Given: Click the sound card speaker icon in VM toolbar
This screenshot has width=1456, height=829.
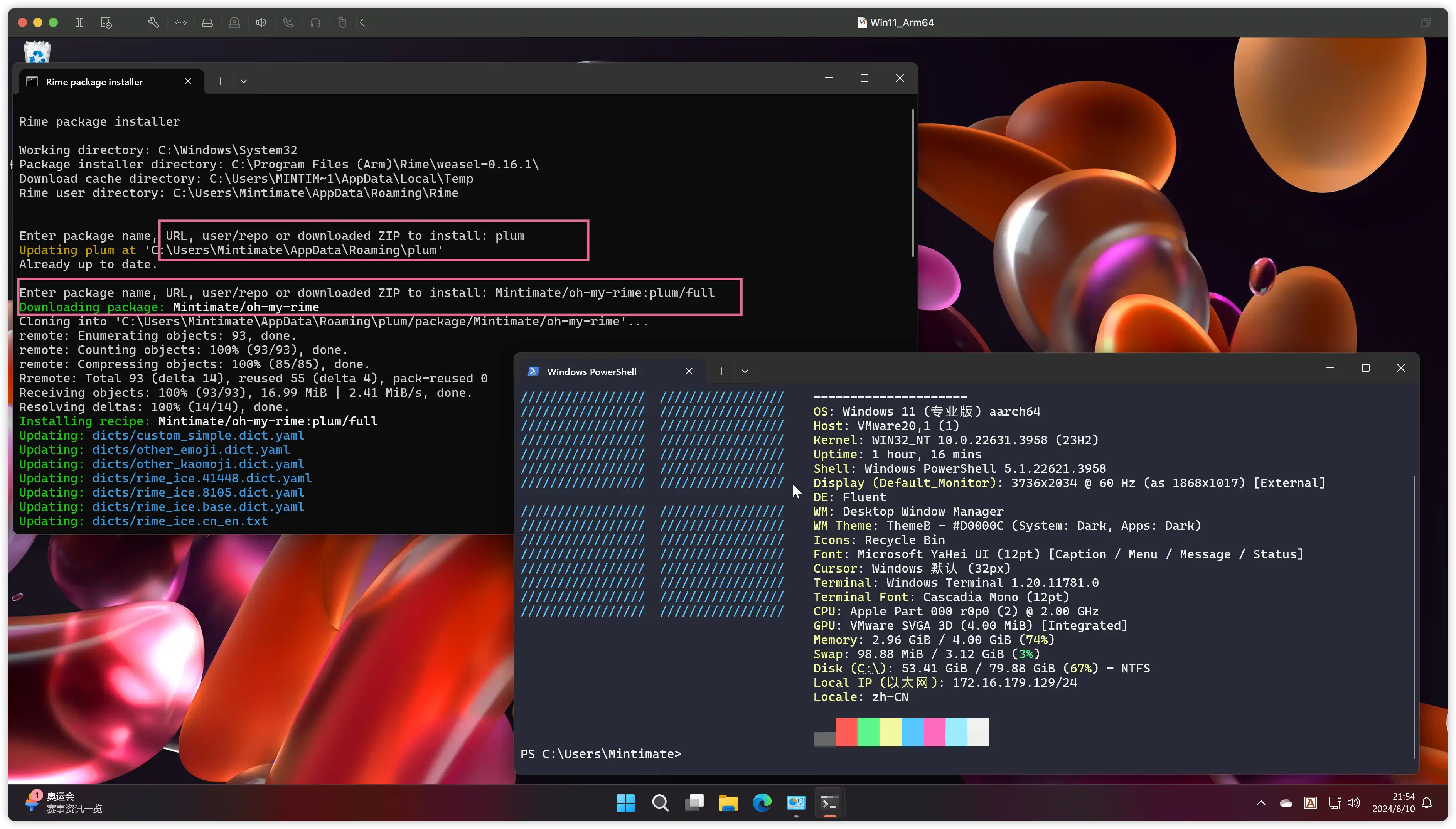Looking at the screenshot, I should point(261,22).
